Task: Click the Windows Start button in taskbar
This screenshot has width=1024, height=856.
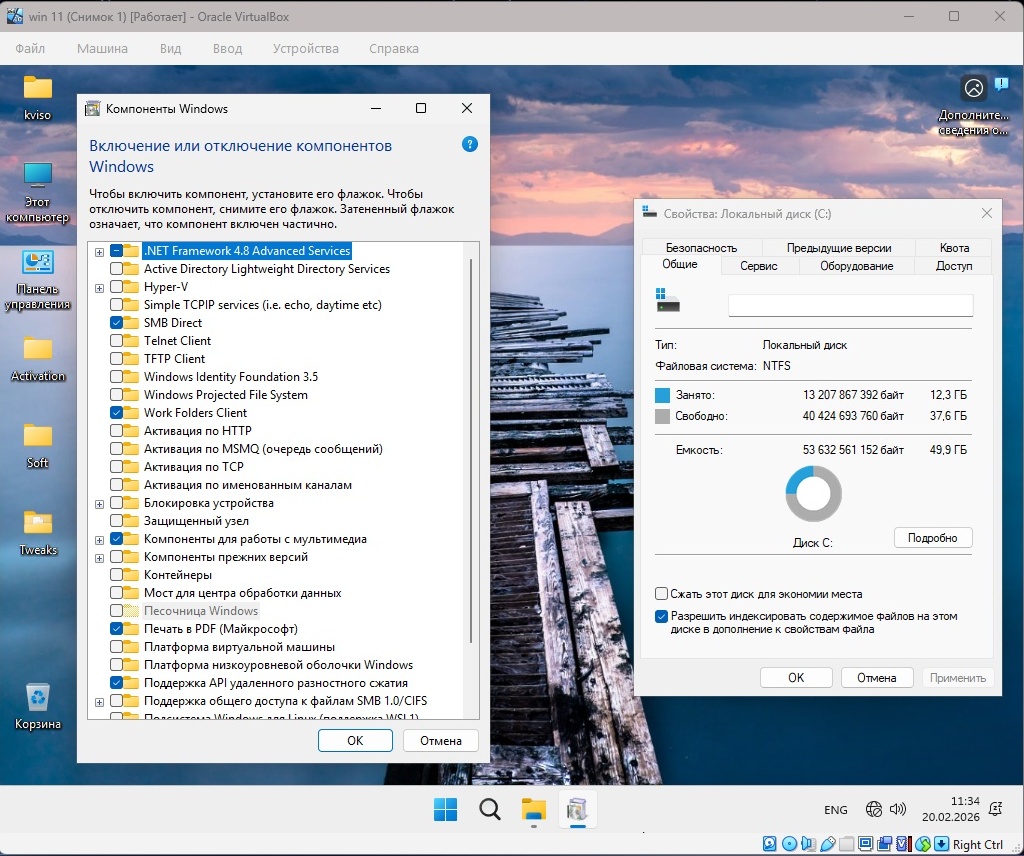Action: pyautogui.click(x=445, y=810)
